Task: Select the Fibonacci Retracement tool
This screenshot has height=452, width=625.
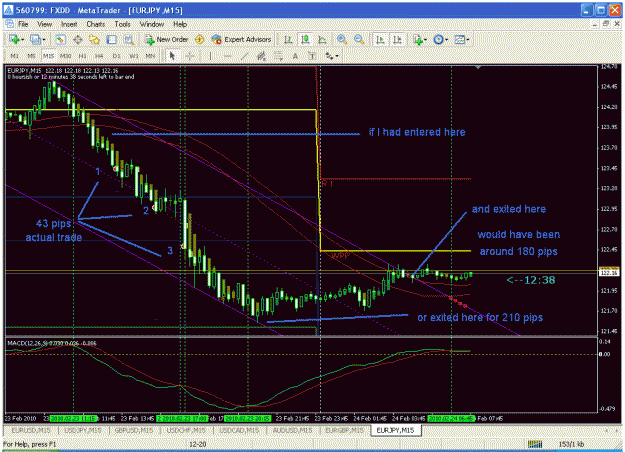Action: [x=278, y=56]
